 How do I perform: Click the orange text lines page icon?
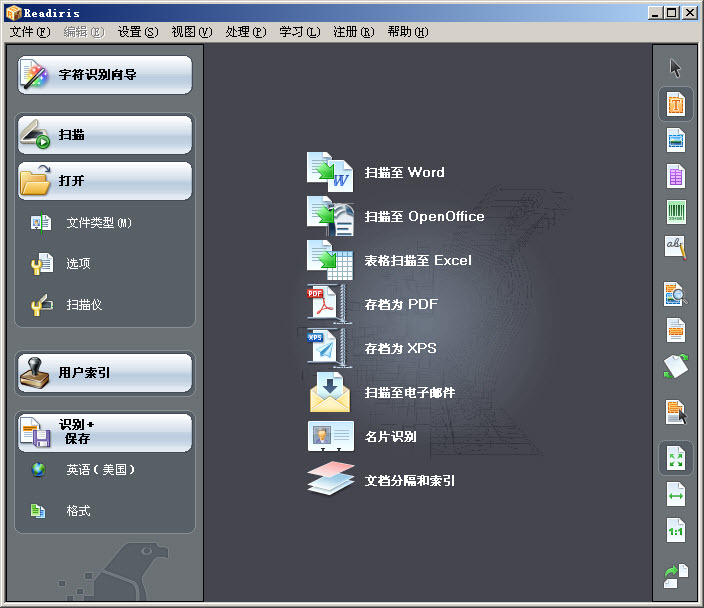[x=675, y=330]
